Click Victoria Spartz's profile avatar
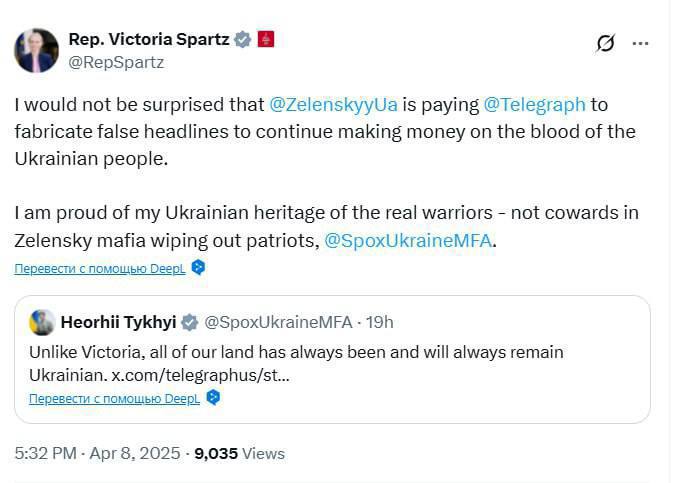 pos(37,50)
